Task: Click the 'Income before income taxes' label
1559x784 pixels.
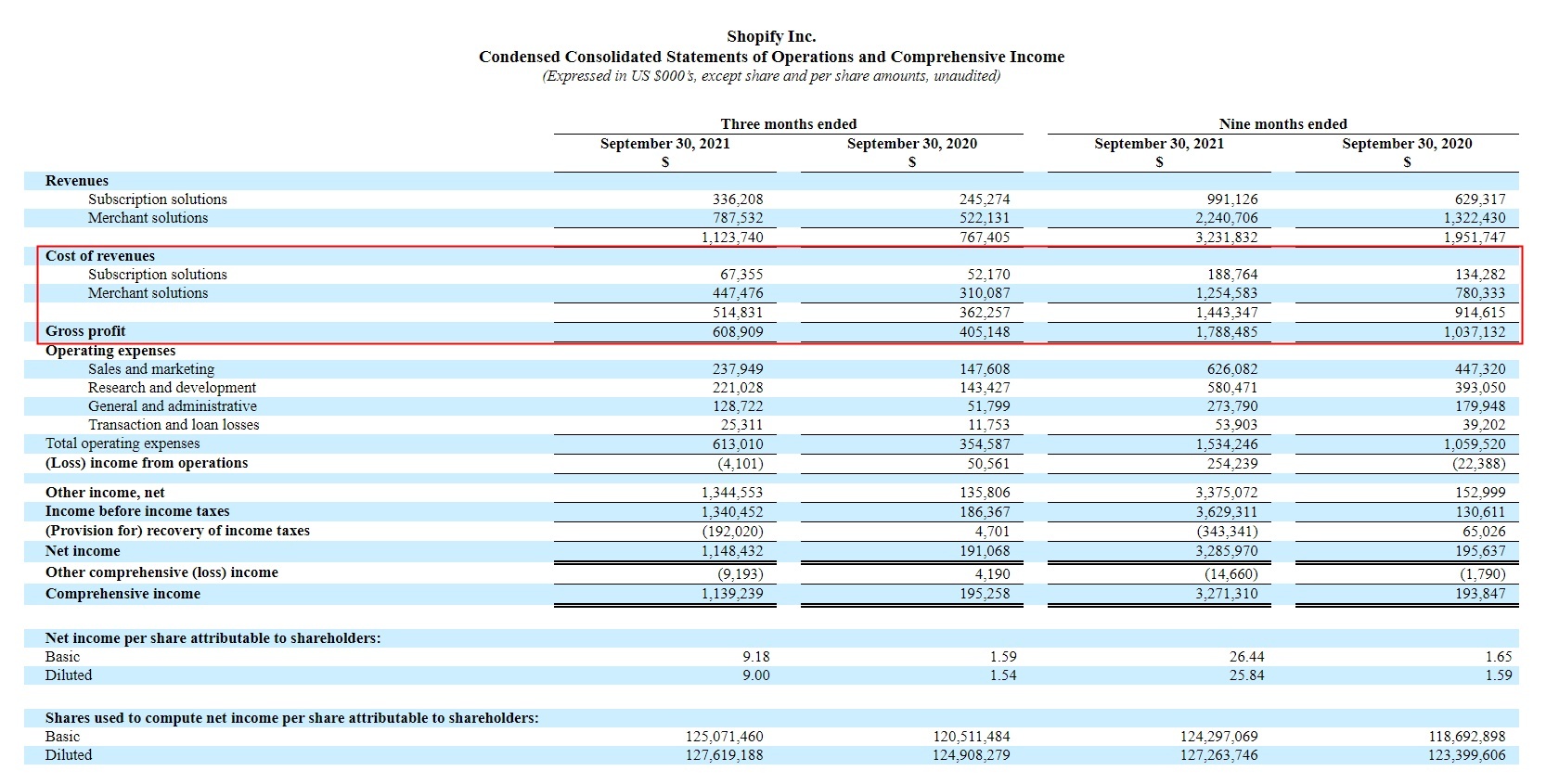Action: (137, 511)
